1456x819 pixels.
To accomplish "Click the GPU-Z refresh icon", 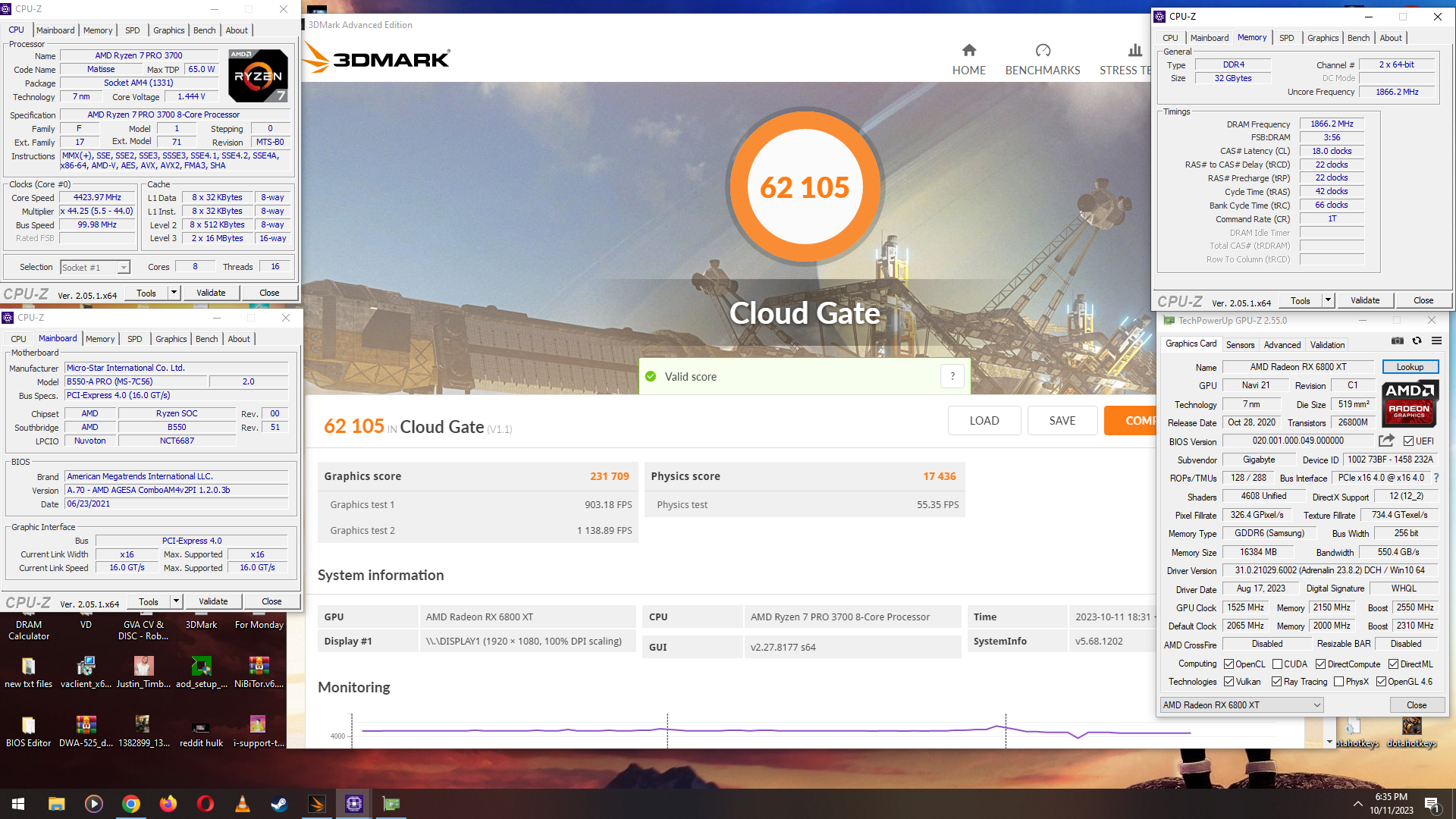I will coord(1417,341).
